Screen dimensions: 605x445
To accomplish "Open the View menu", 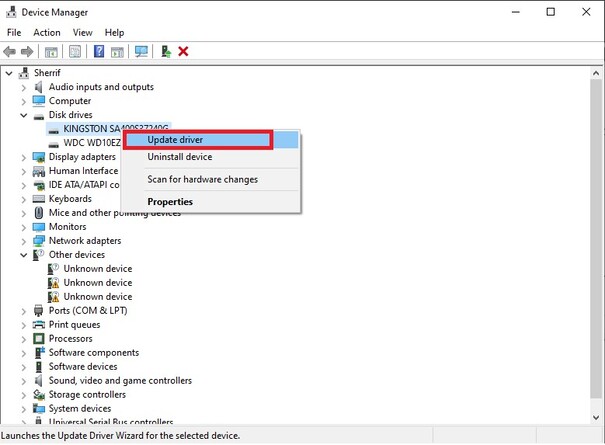I will (x=83, y=32).
